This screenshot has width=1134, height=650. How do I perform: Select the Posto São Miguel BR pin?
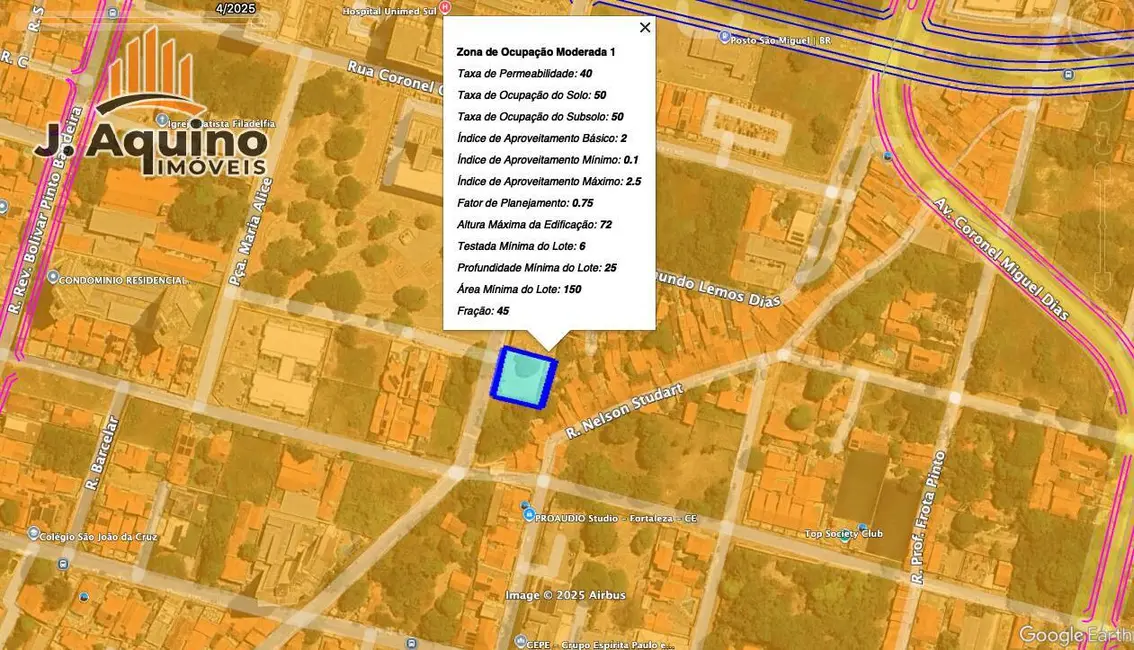point(725,37)
